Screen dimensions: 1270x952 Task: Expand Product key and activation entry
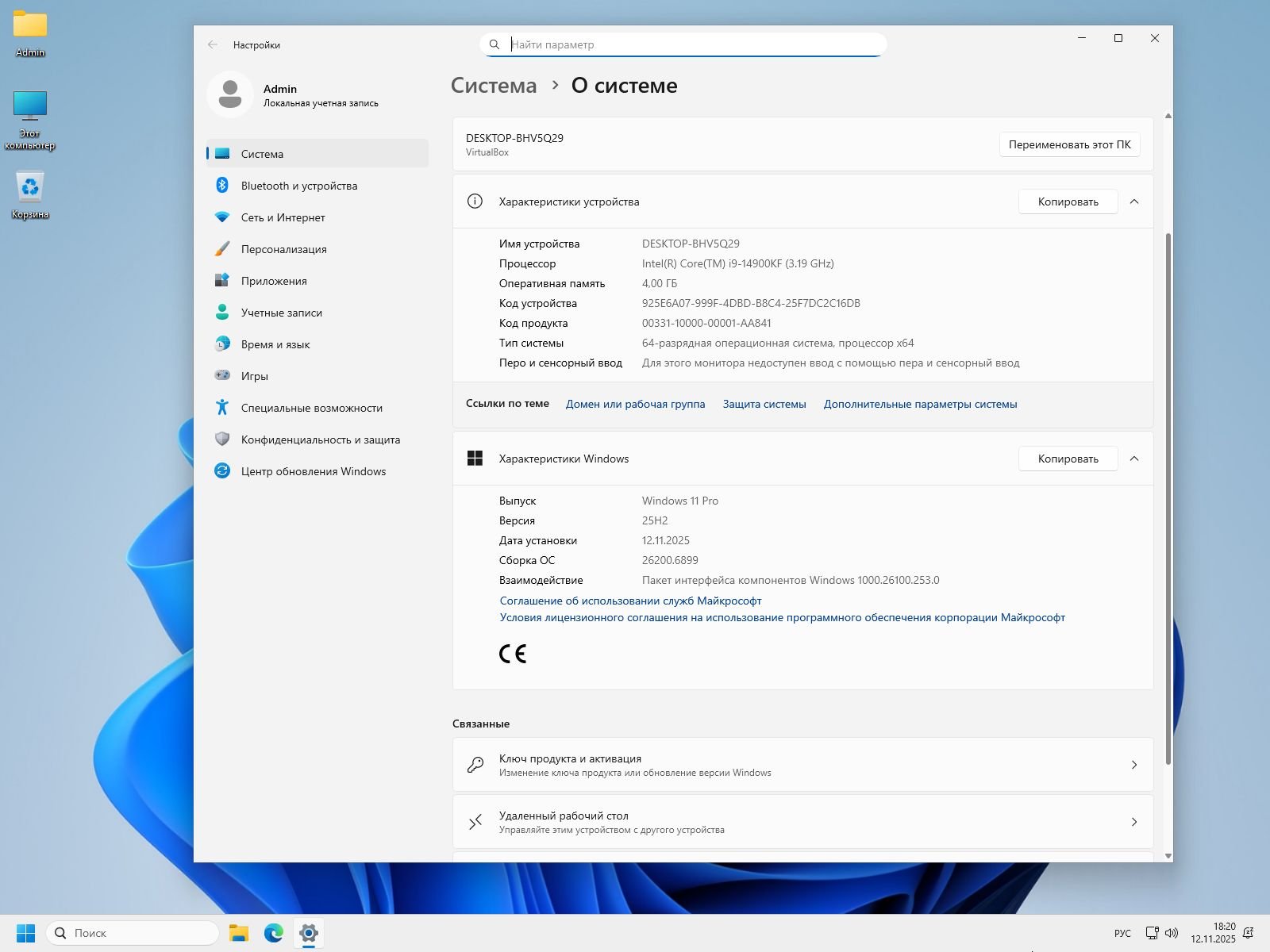tap(802, 765)
